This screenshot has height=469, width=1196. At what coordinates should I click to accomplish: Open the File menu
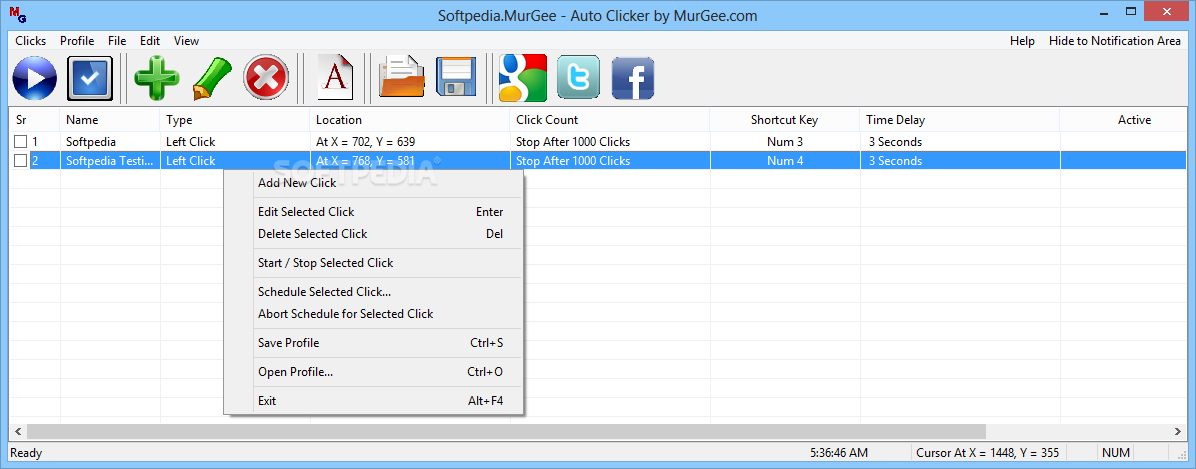click(x=117, y=41)
